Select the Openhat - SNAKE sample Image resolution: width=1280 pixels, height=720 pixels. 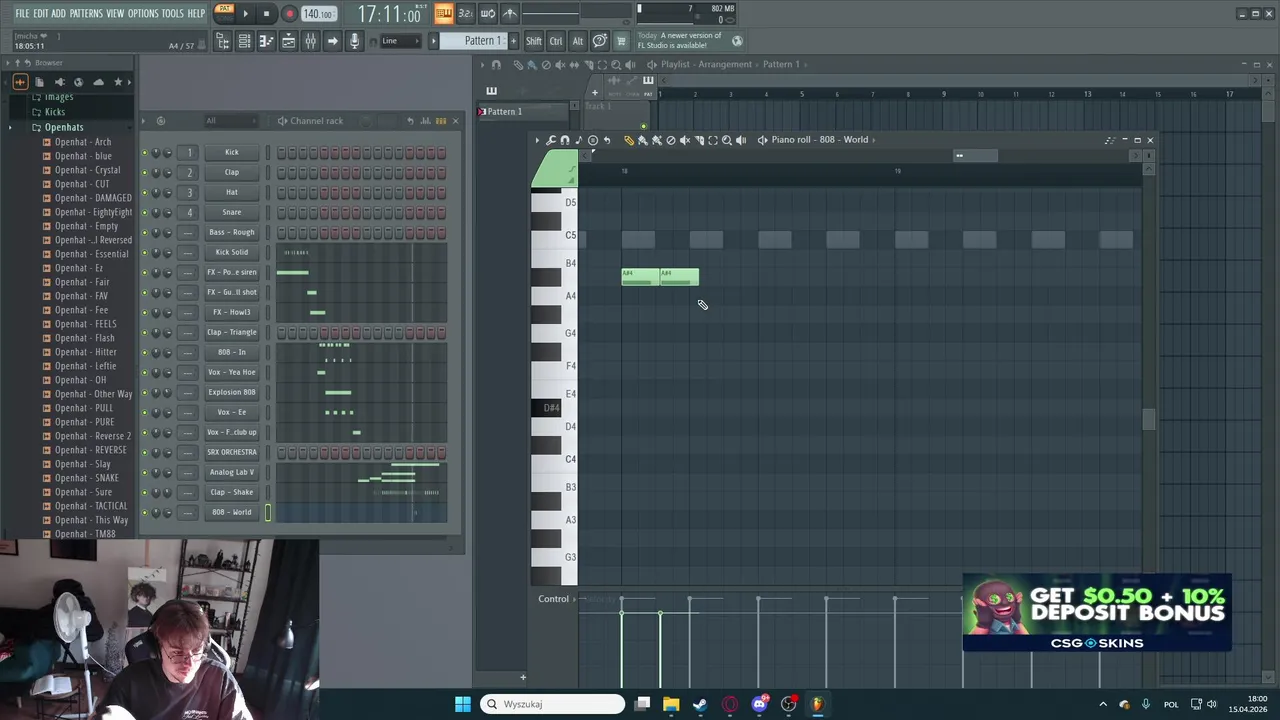point(86,478)
